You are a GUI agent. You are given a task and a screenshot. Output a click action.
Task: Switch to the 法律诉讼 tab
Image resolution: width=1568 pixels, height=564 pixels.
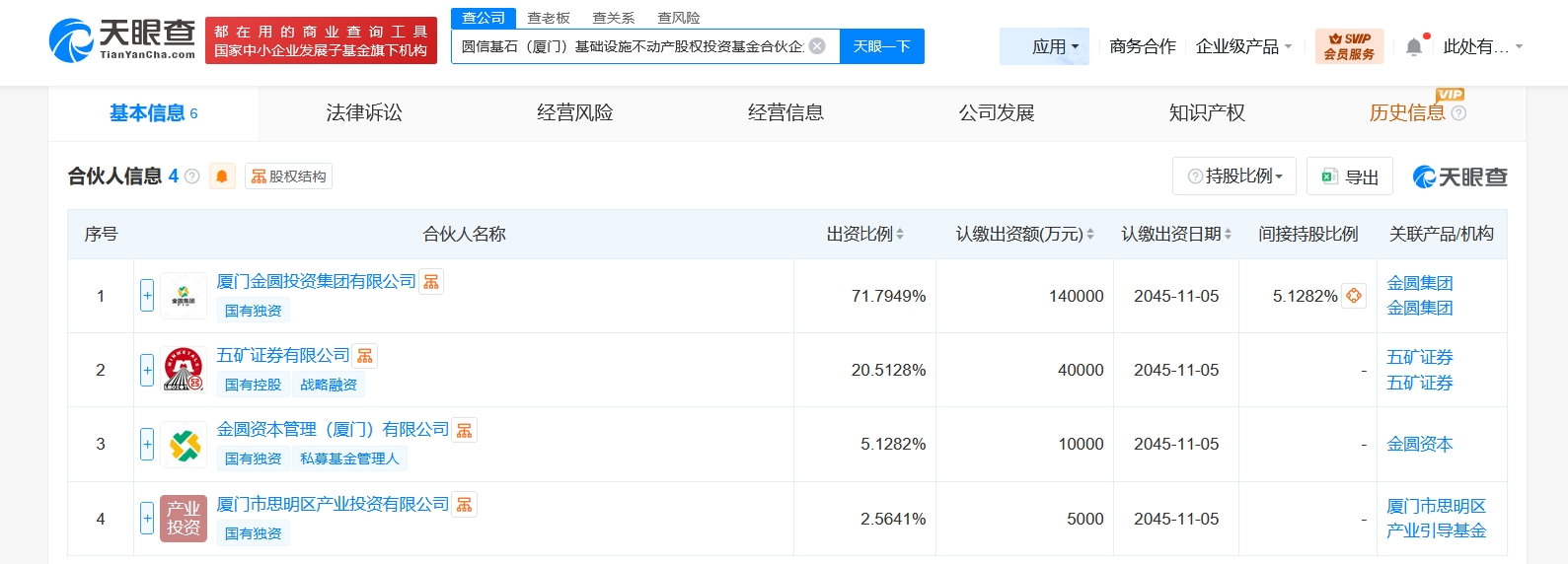tap(364, 113)
